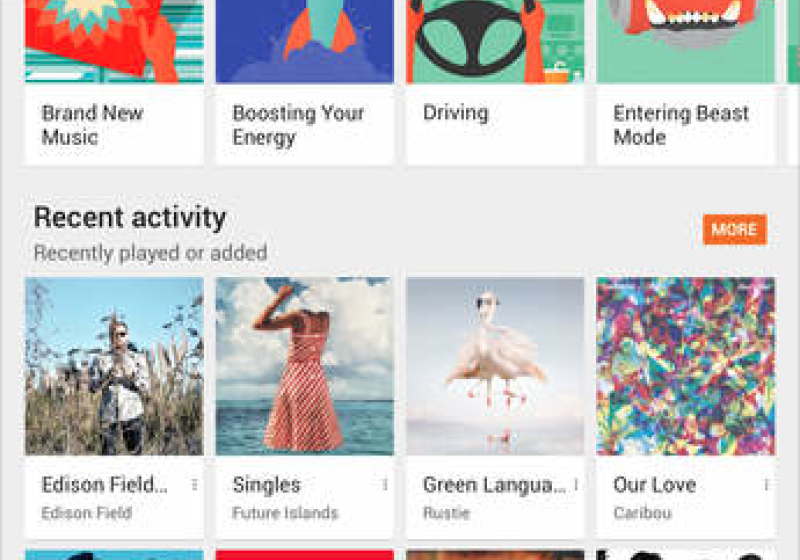Tap the Boosting Your Energy rocket artwork
800x560 pixels.
pyautogui.click(x=305, y=42)
